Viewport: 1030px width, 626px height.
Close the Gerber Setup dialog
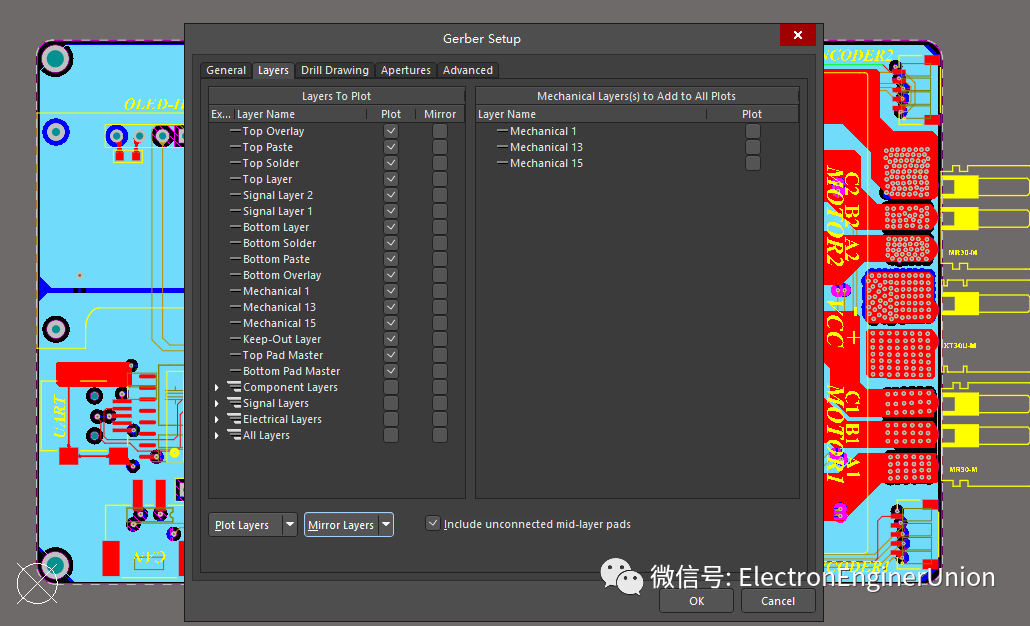tap(797, 36)
